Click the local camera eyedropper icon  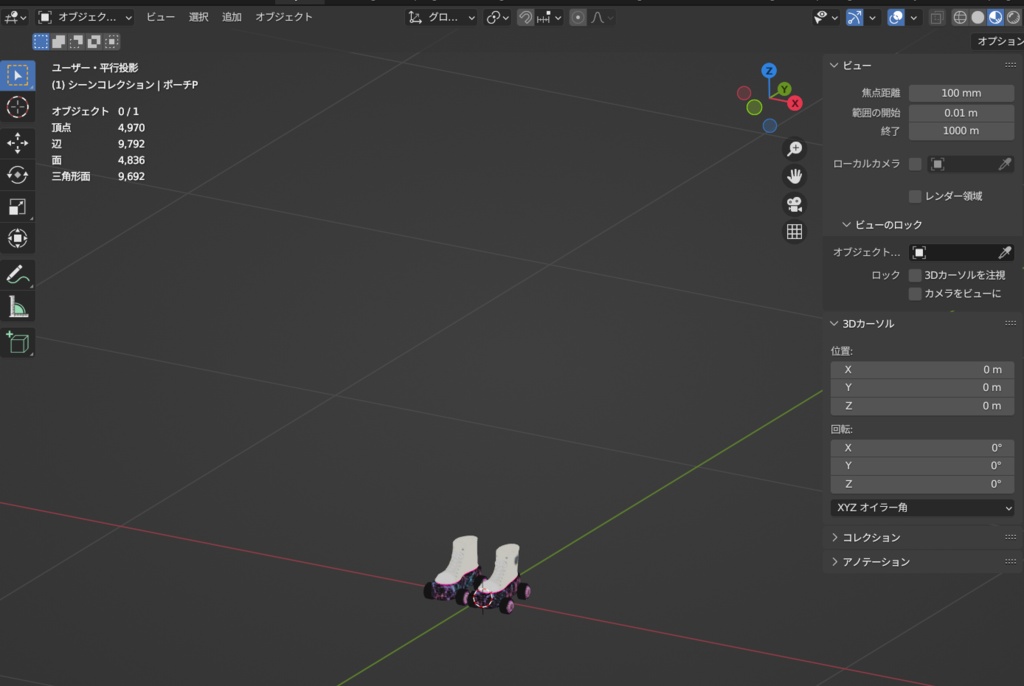(1004, 164)
